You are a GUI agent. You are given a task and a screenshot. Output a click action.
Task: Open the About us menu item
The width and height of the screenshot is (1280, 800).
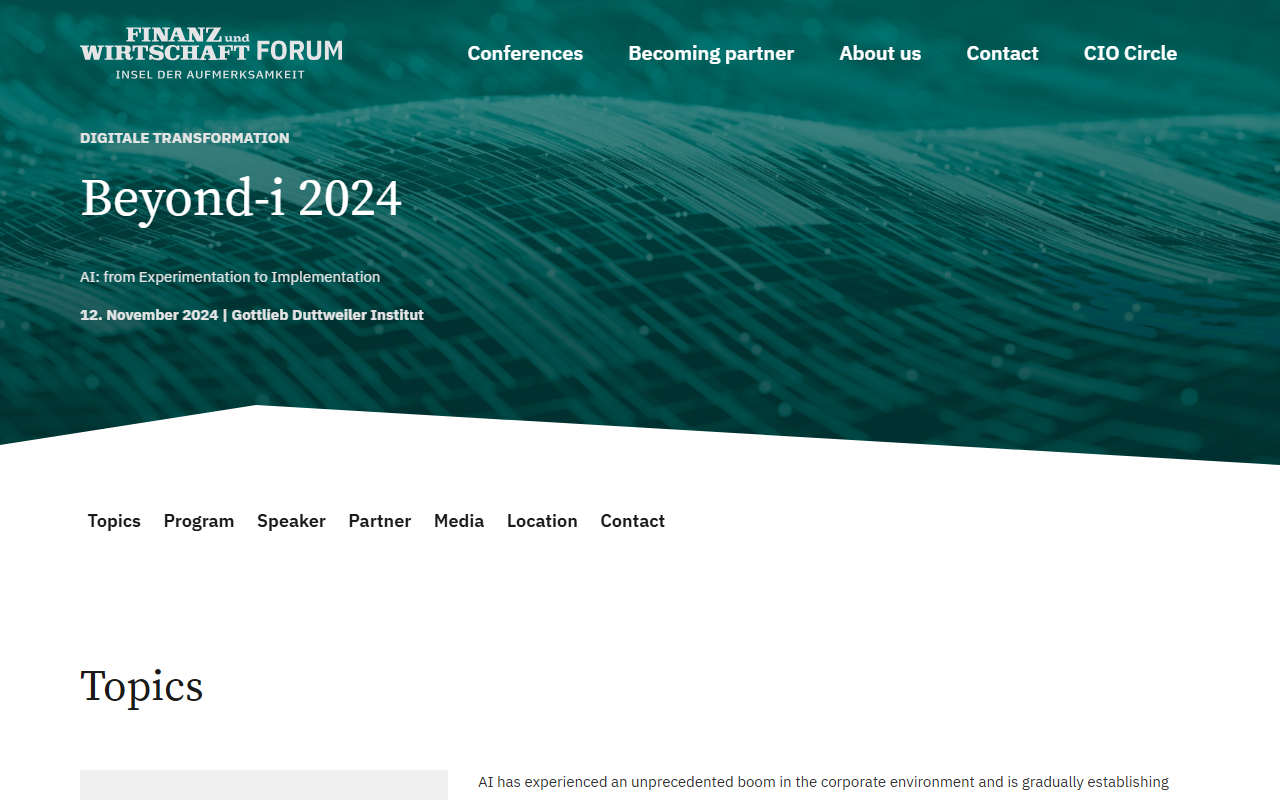880,53
